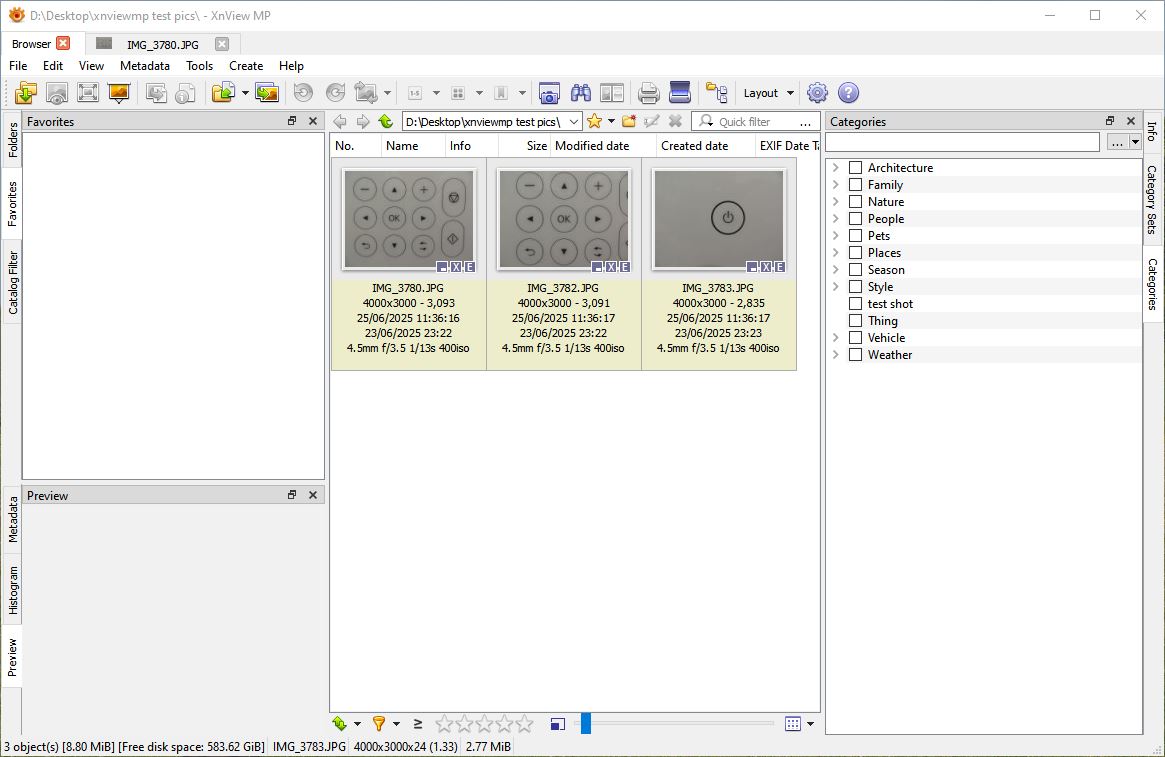Click the greater-or-equal rating operator

[x=418, y=724]
